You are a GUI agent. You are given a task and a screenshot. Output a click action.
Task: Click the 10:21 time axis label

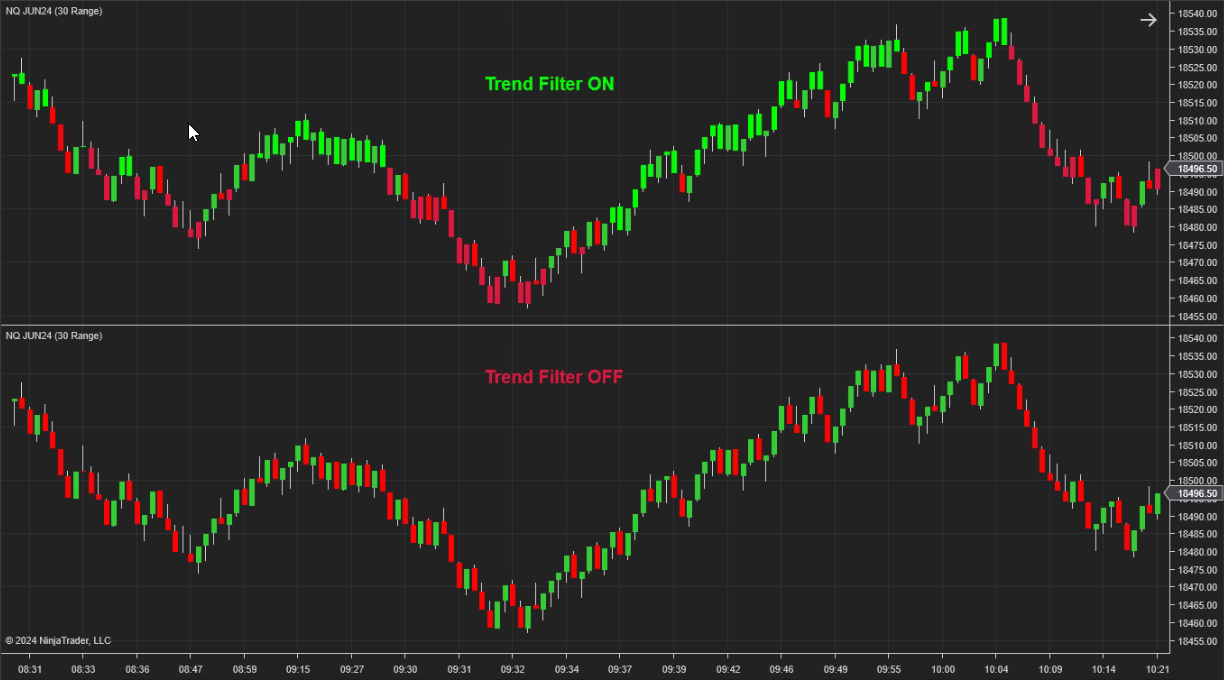pyautogui.click(x=1157, y=669)
